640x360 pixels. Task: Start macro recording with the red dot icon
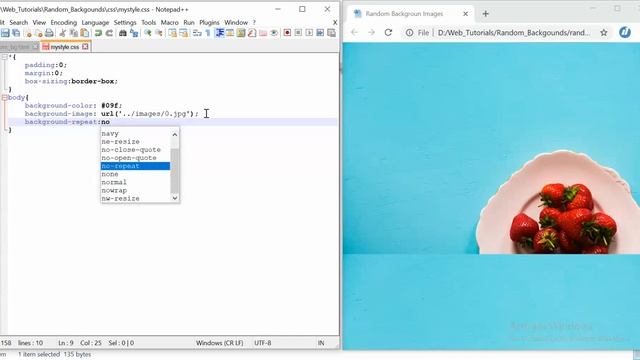[x=287, y=33]
